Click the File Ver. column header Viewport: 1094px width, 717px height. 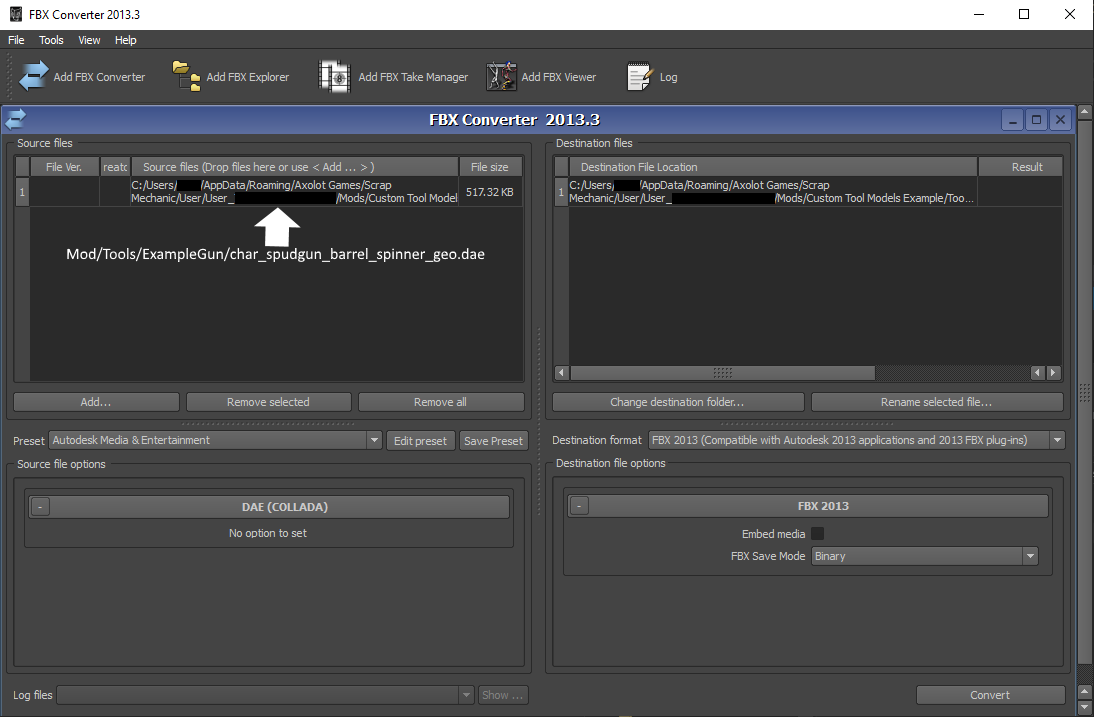pos(64,167)
